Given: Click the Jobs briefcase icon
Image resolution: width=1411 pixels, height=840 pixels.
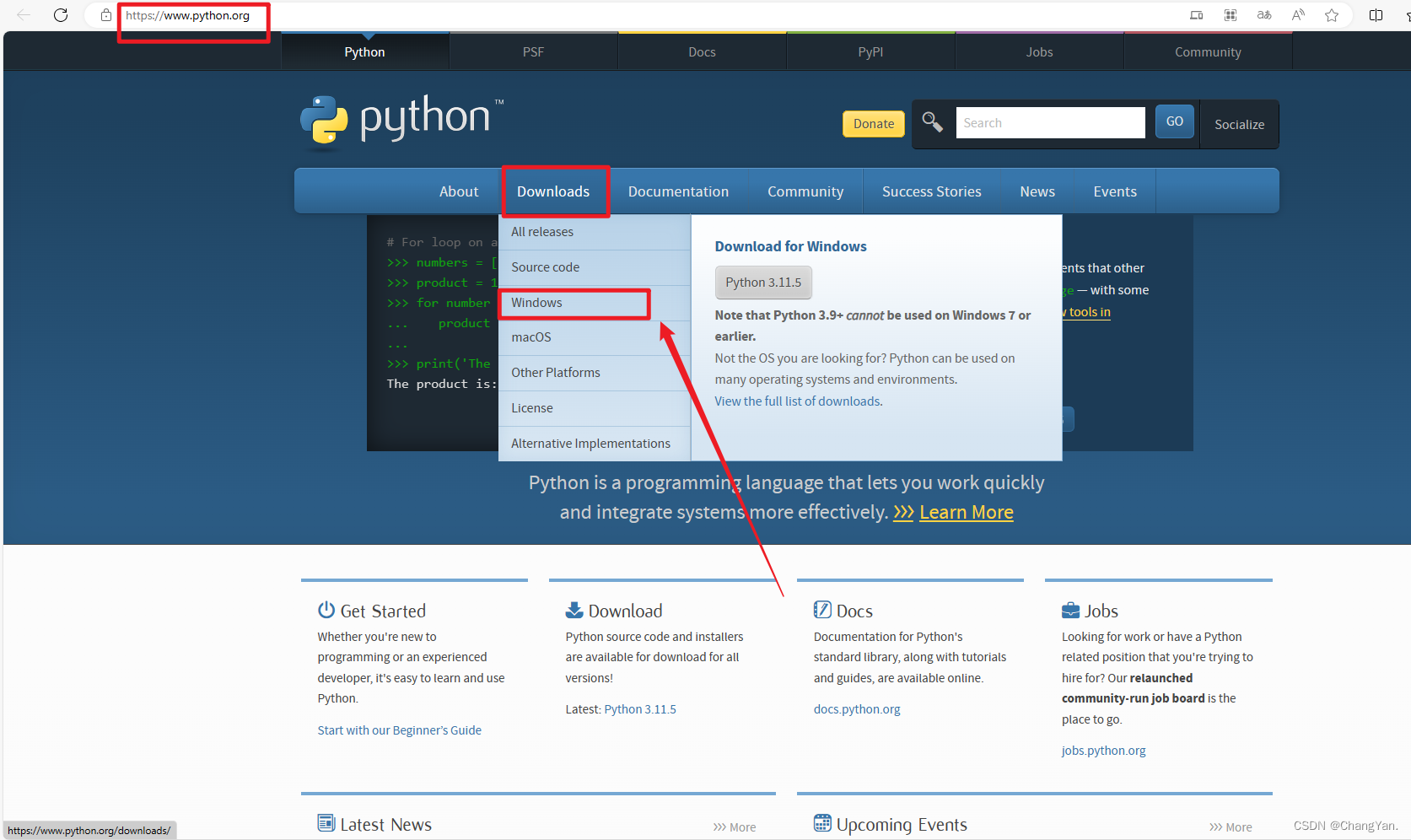Looking at the screenshot, I should [1070, 610].
